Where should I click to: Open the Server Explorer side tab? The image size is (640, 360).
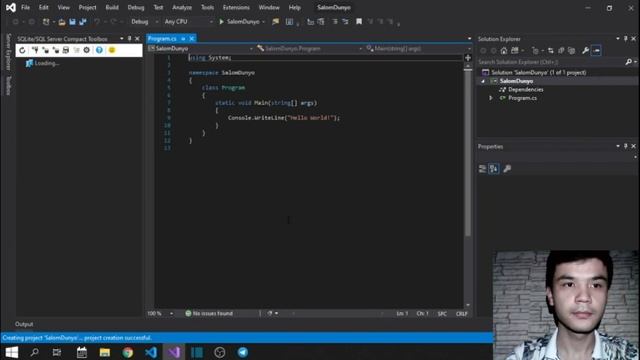[x=8, y=52]
